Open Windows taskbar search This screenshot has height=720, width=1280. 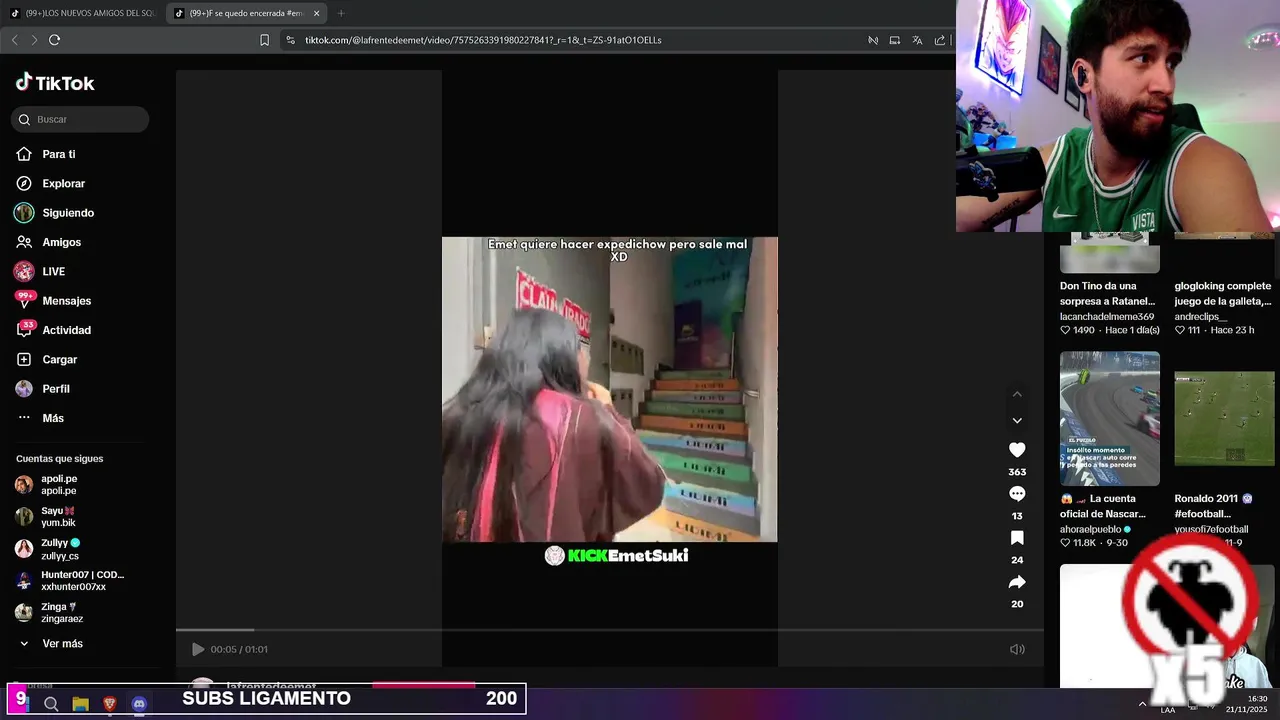[x=51, y=704]
